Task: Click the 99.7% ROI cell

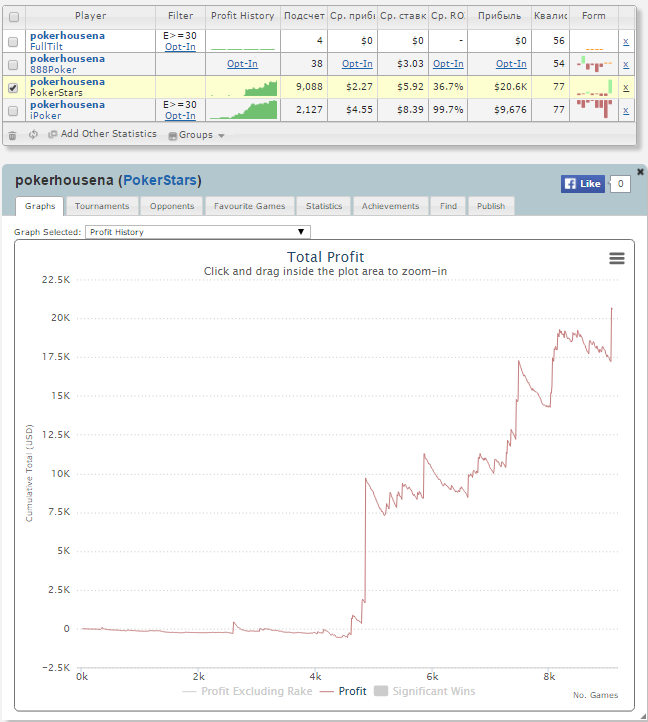Action: pyautogui.click(x=448, y=110)
